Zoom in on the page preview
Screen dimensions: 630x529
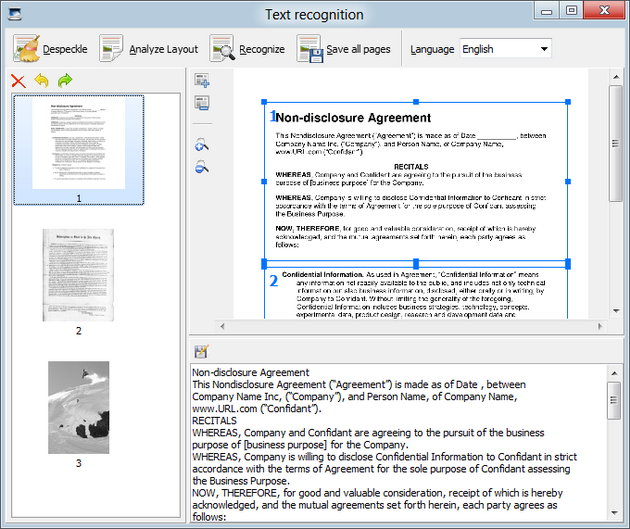[x=202, y=145]
